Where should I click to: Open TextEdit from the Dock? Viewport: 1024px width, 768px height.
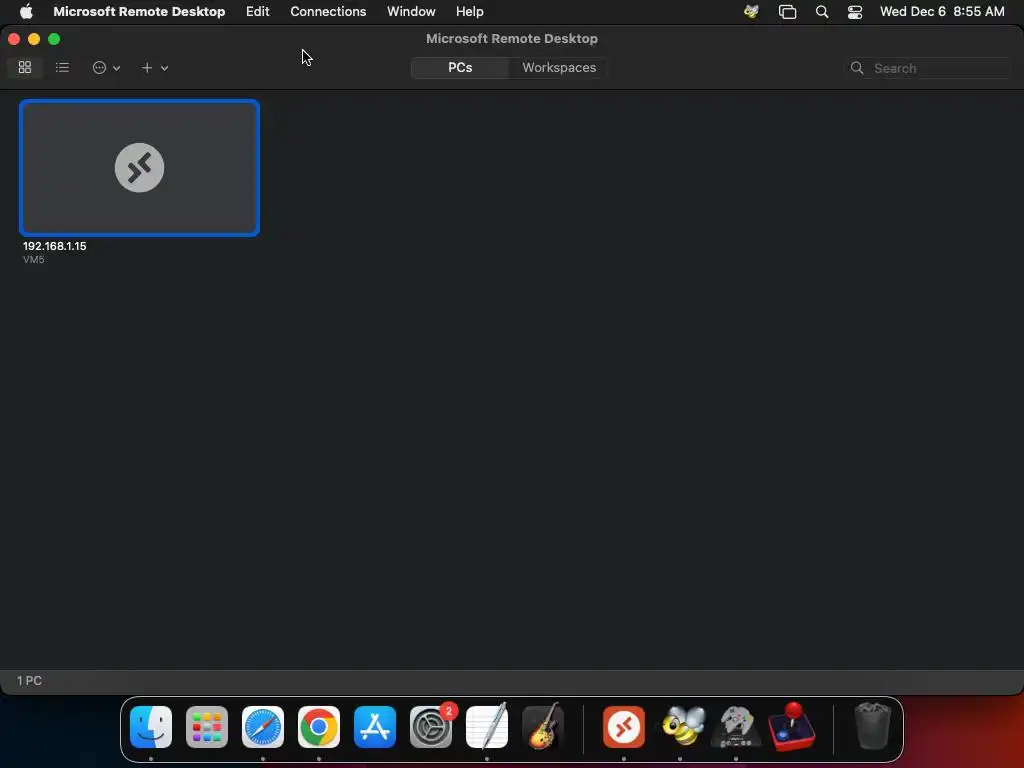(487, 726)
